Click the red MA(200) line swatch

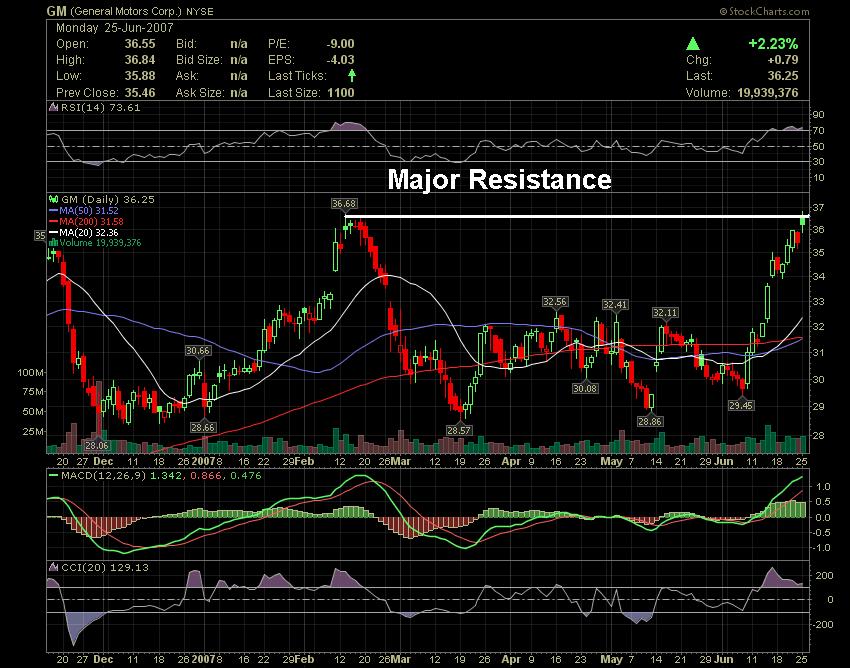click(53, 222)
